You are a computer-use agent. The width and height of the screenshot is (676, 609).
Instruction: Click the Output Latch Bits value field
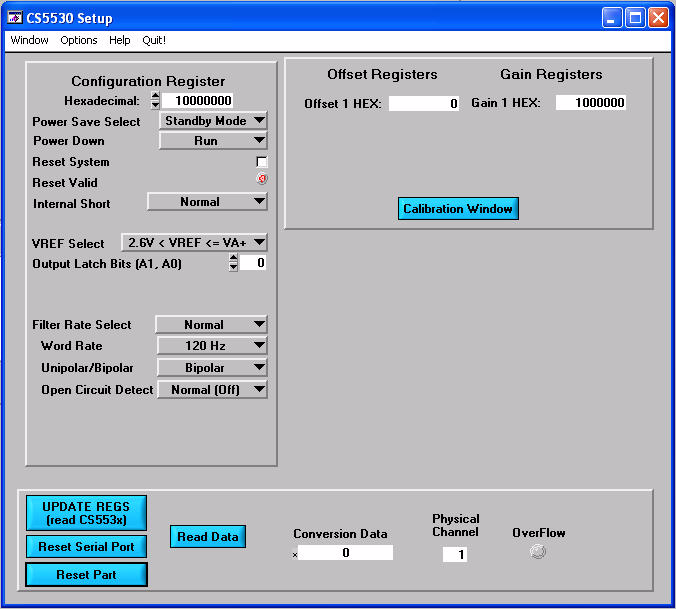click(253, 263)
